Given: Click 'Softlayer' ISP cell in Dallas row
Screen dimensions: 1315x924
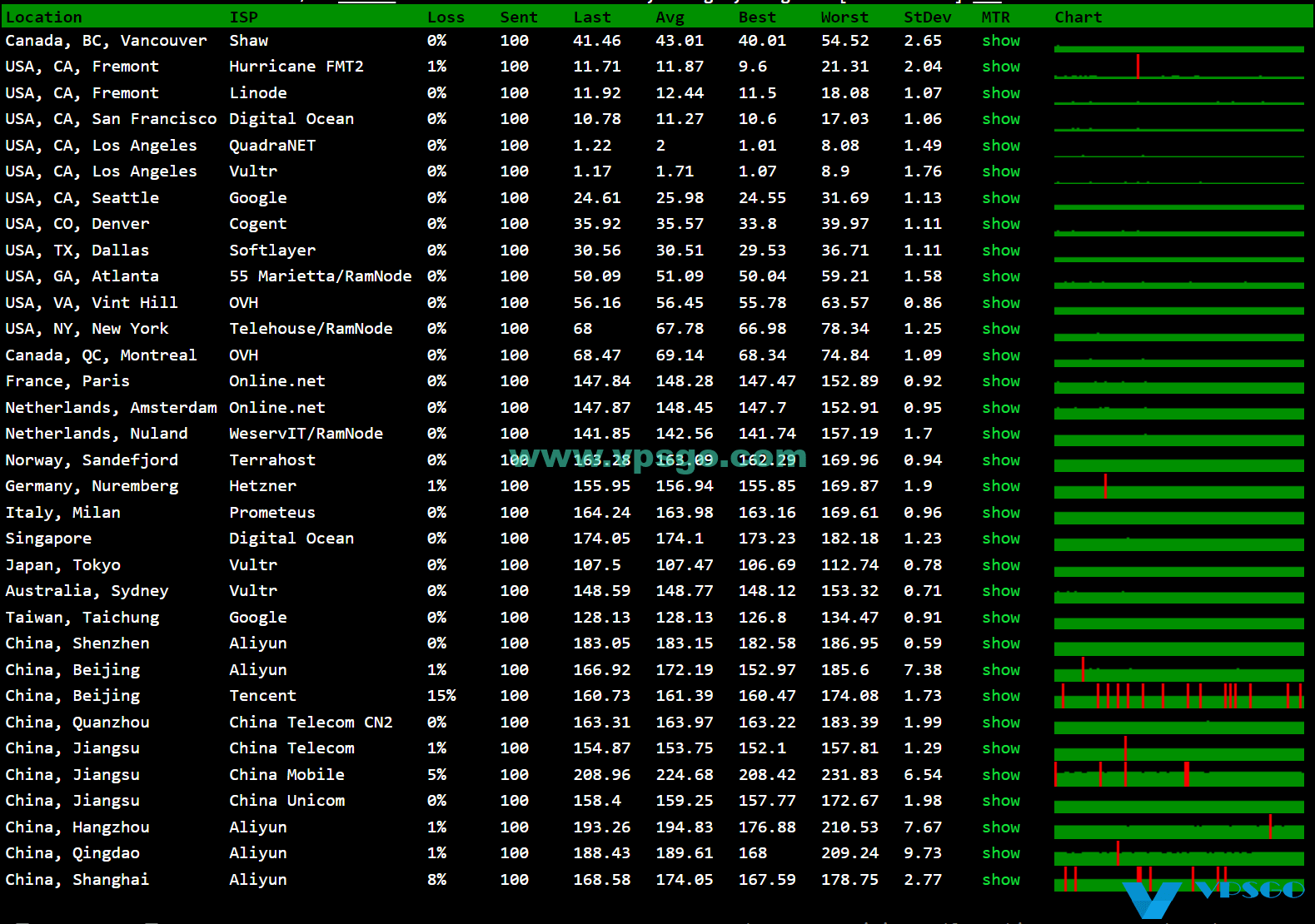Looking at the screenshot, I should tap(272, 251).
